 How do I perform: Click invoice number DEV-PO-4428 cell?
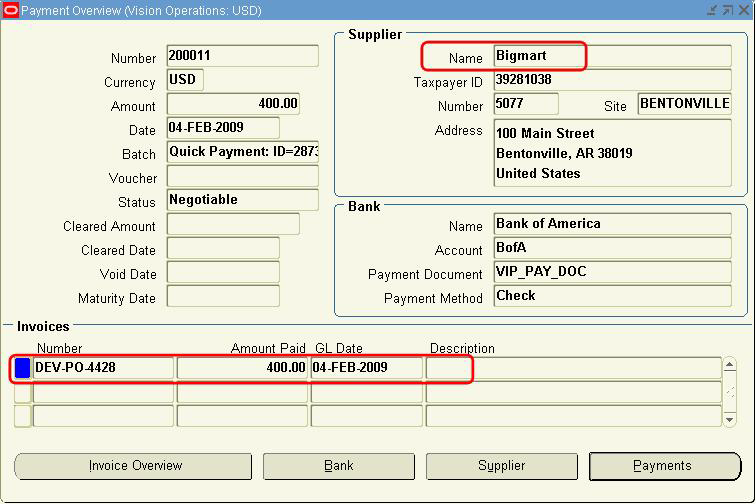[x=103, y=368]
